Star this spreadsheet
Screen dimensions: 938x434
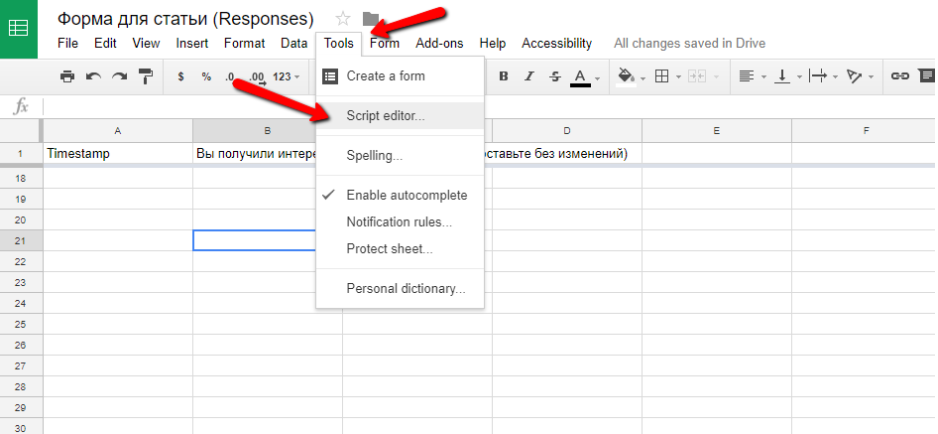[x=343, y=18]
